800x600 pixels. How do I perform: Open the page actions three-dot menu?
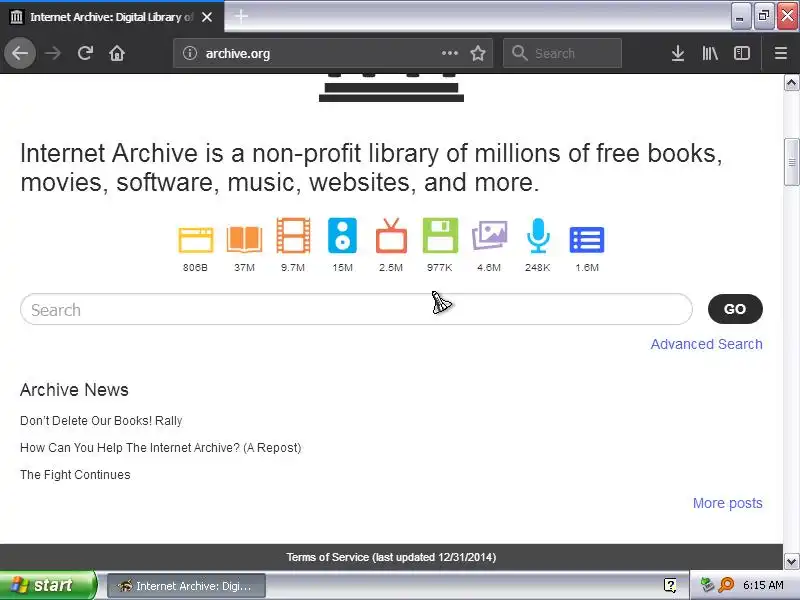click(x=449, y=53)
